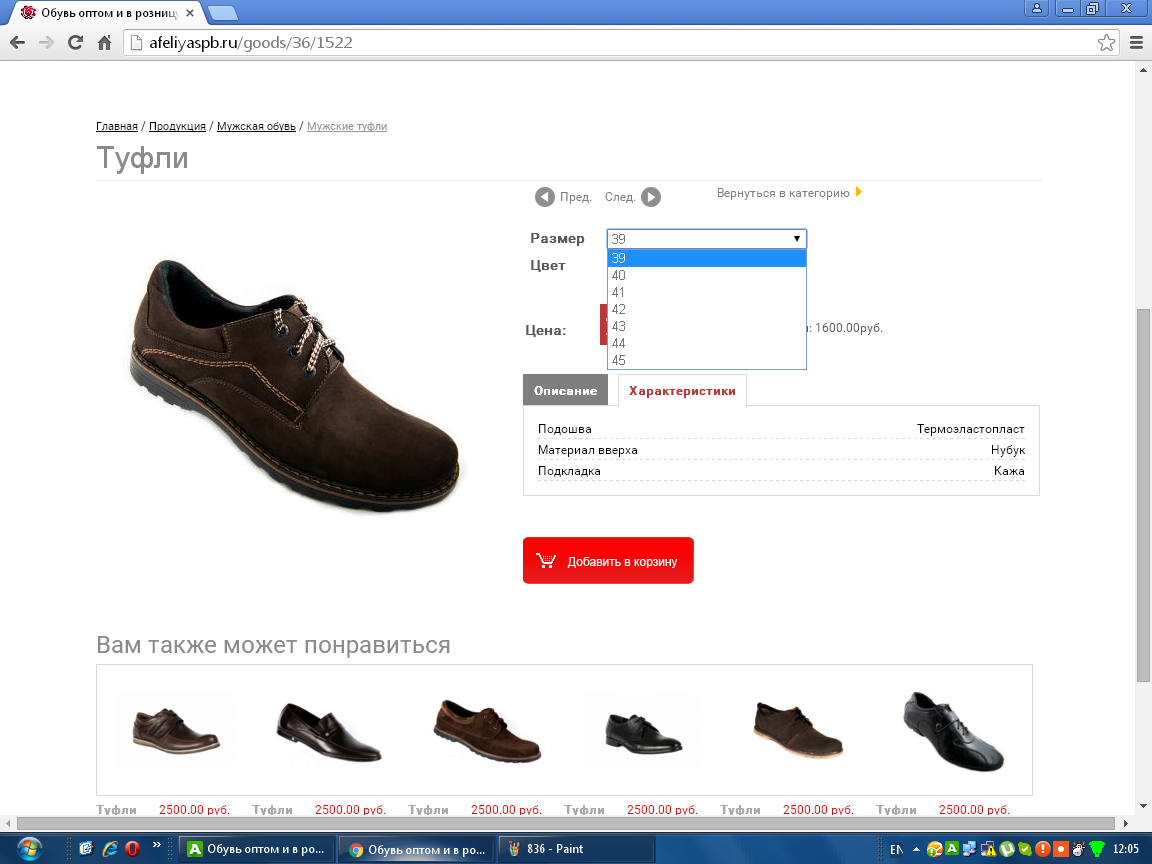Viewport: 1152px width, 864px height.
Task: Expand the quick launch overflow chevron
Action: 156,845
